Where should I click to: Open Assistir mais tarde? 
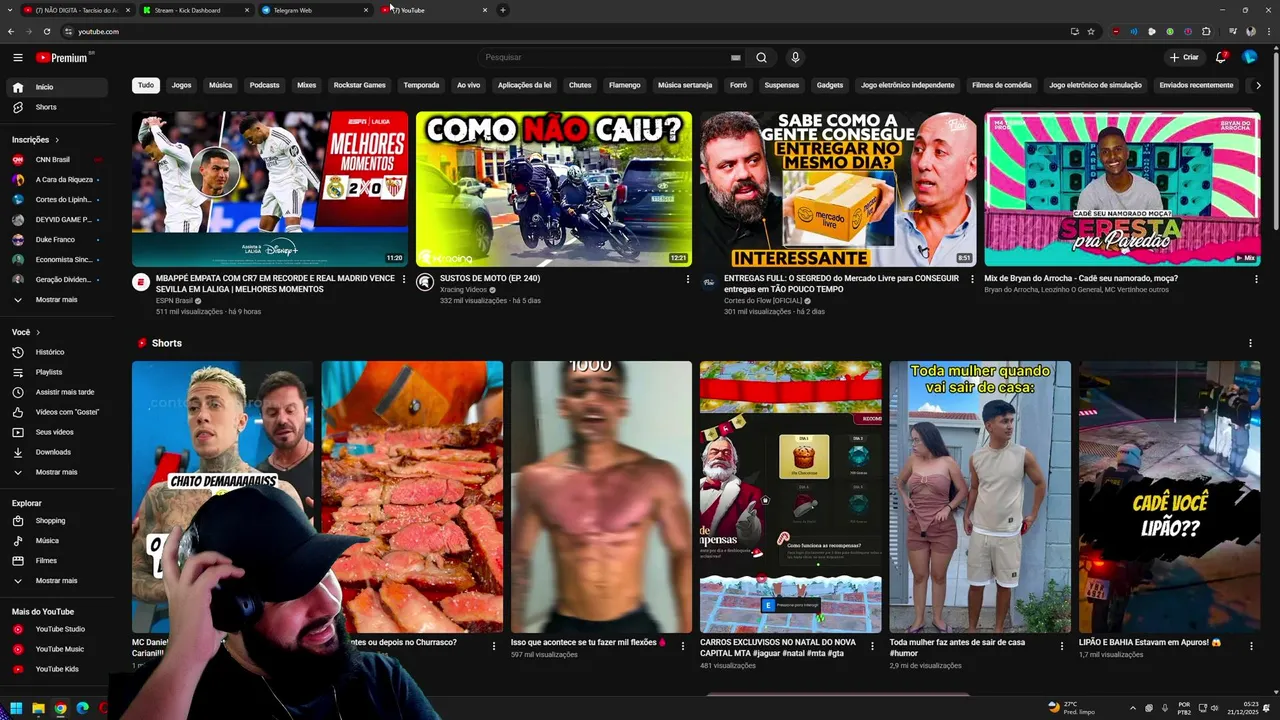59,392
